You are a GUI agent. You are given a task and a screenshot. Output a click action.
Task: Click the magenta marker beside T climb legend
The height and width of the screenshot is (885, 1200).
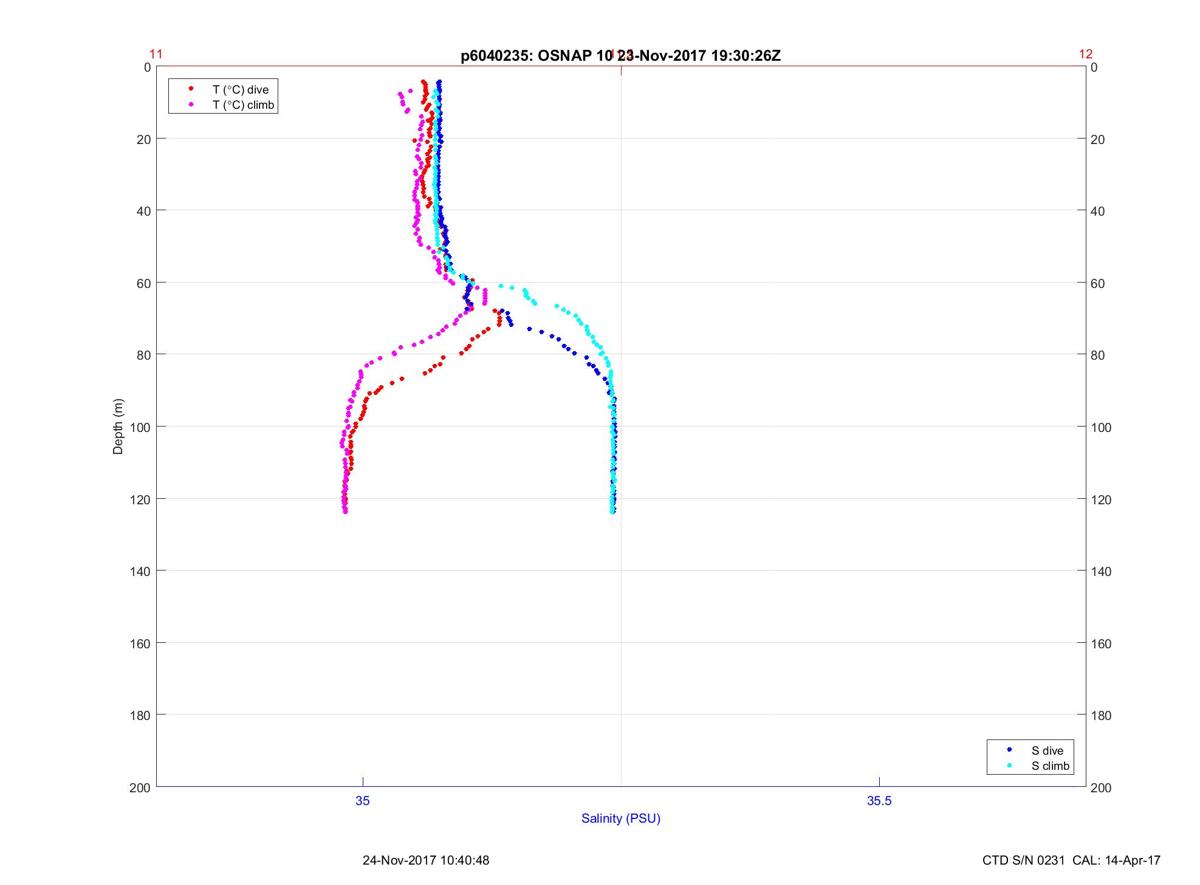click(x=190, y=105)
